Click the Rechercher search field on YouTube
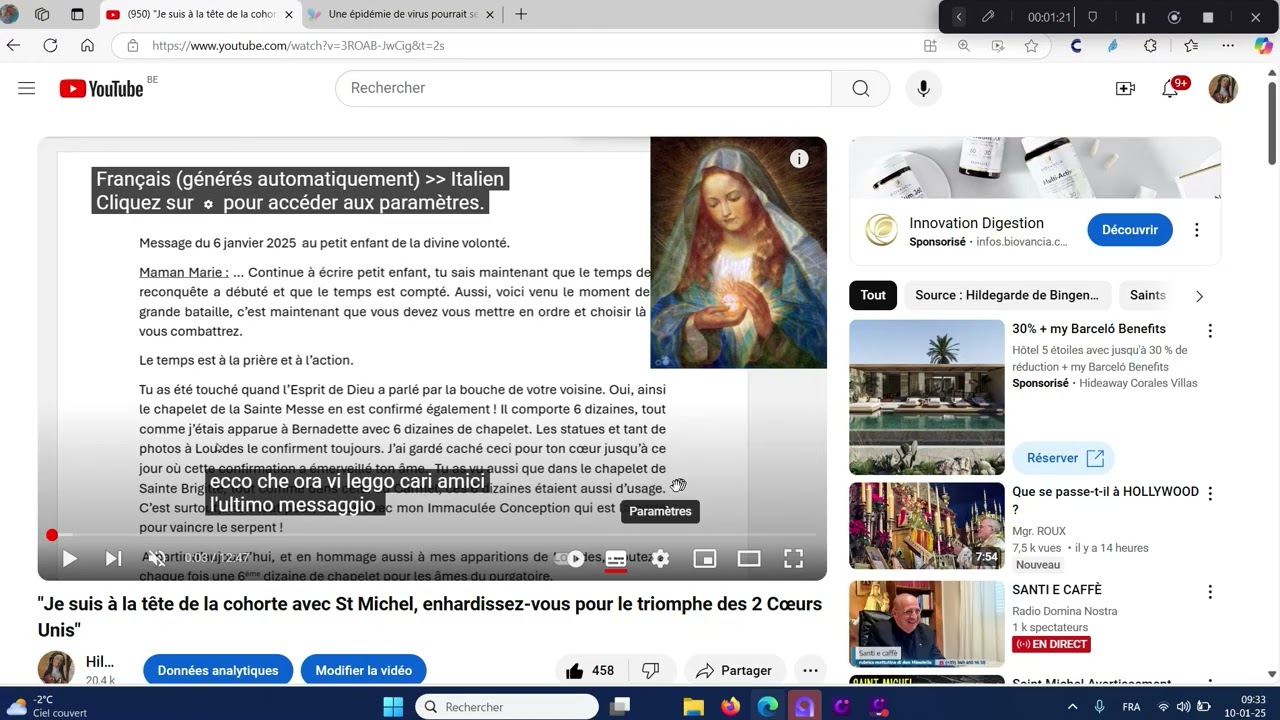The height and width of the screenshot is (720, 1280). (583, 88)
